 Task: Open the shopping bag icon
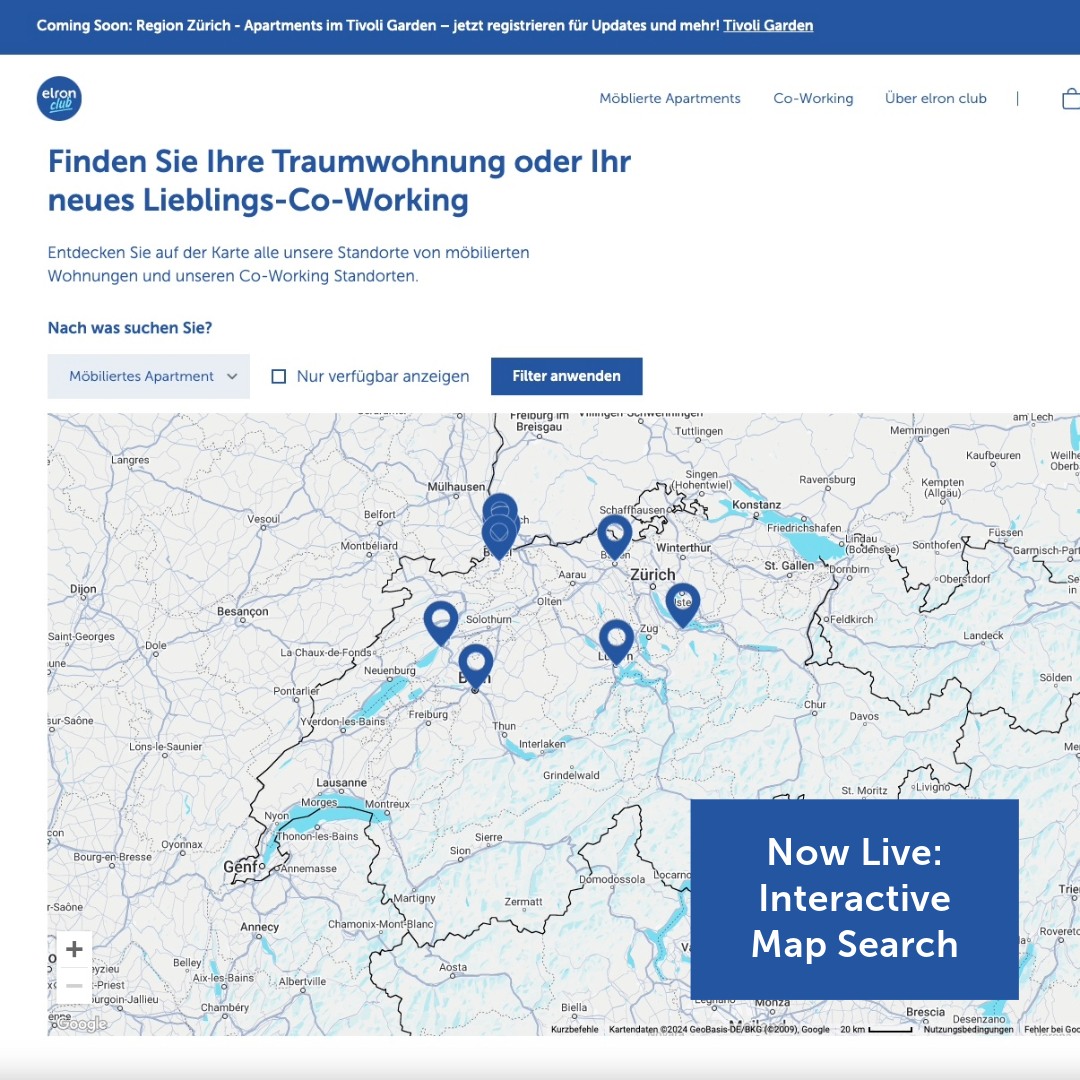pyautogui.click(x=1071, y=98)
